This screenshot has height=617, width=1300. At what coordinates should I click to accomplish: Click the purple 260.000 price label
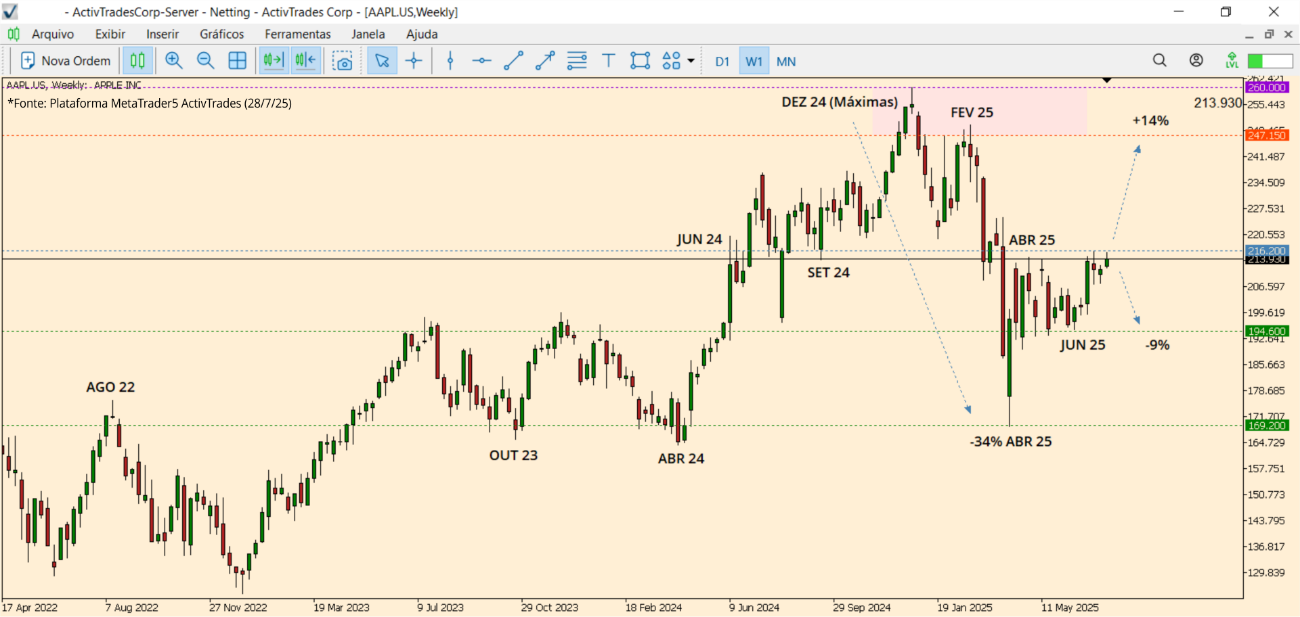1266,87
